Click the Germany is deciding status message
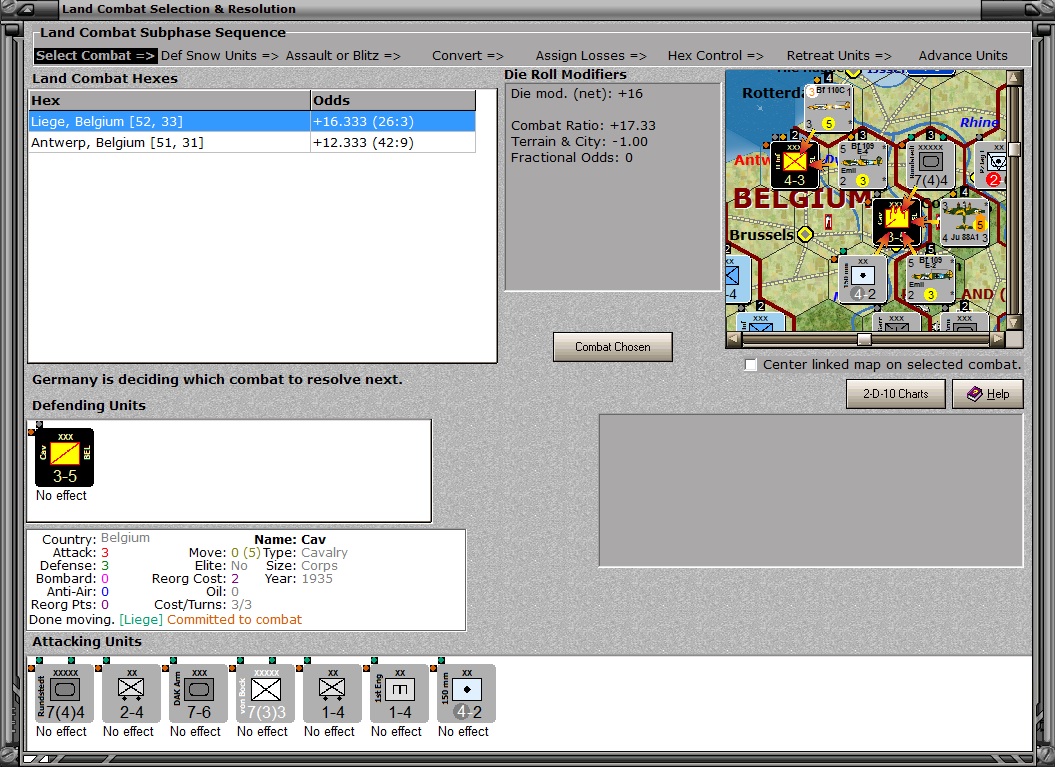The height and width of the screenshot is (767, 1055). coord(217,379)
